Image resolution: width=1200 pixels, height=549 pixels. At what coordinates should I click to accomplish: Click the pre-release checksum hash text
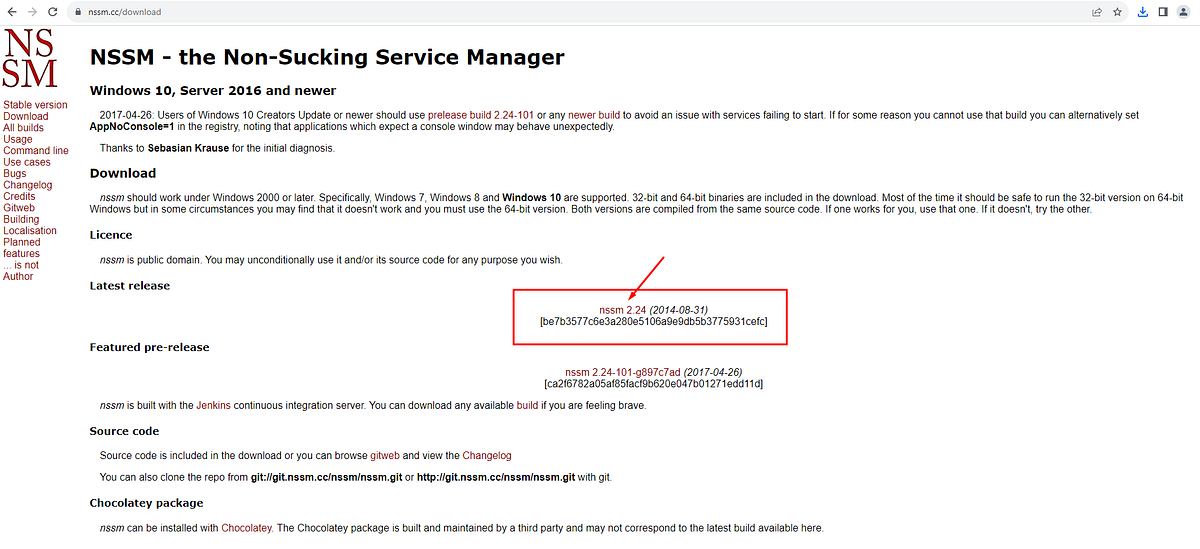[x=654, y=384]
